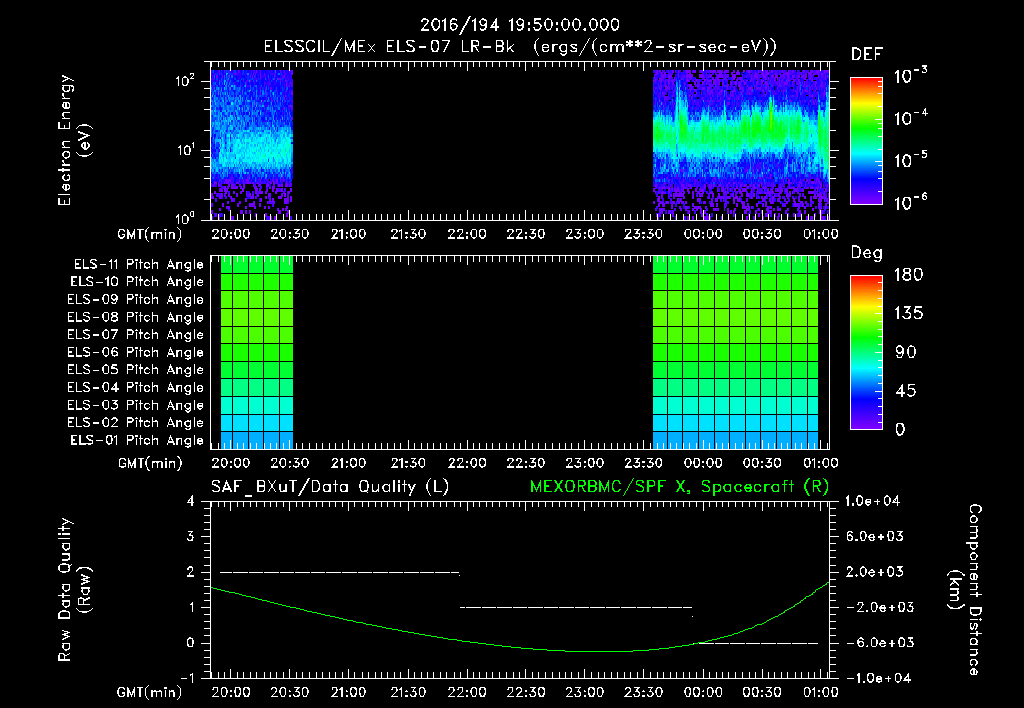Select ELS-01 Pitch Angle row label
This screenshot has height=708, width=1024.
[137, 440]
